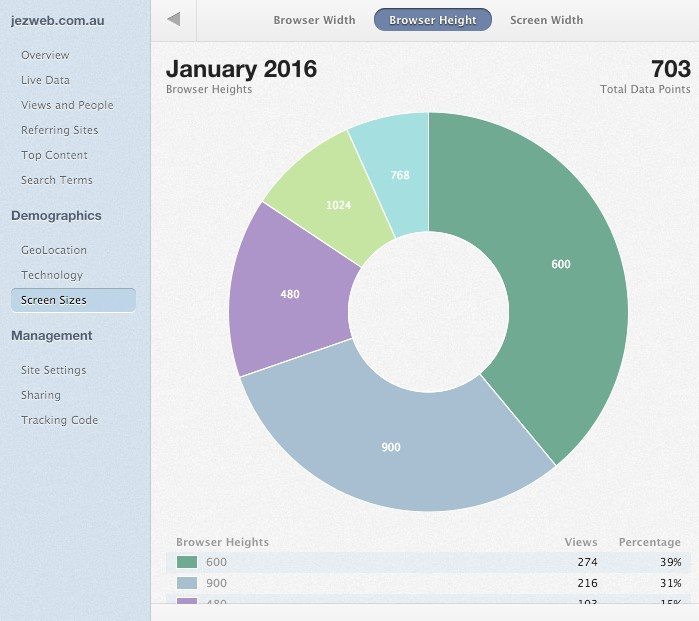Click the 274 views value

[x=587, y=562]
